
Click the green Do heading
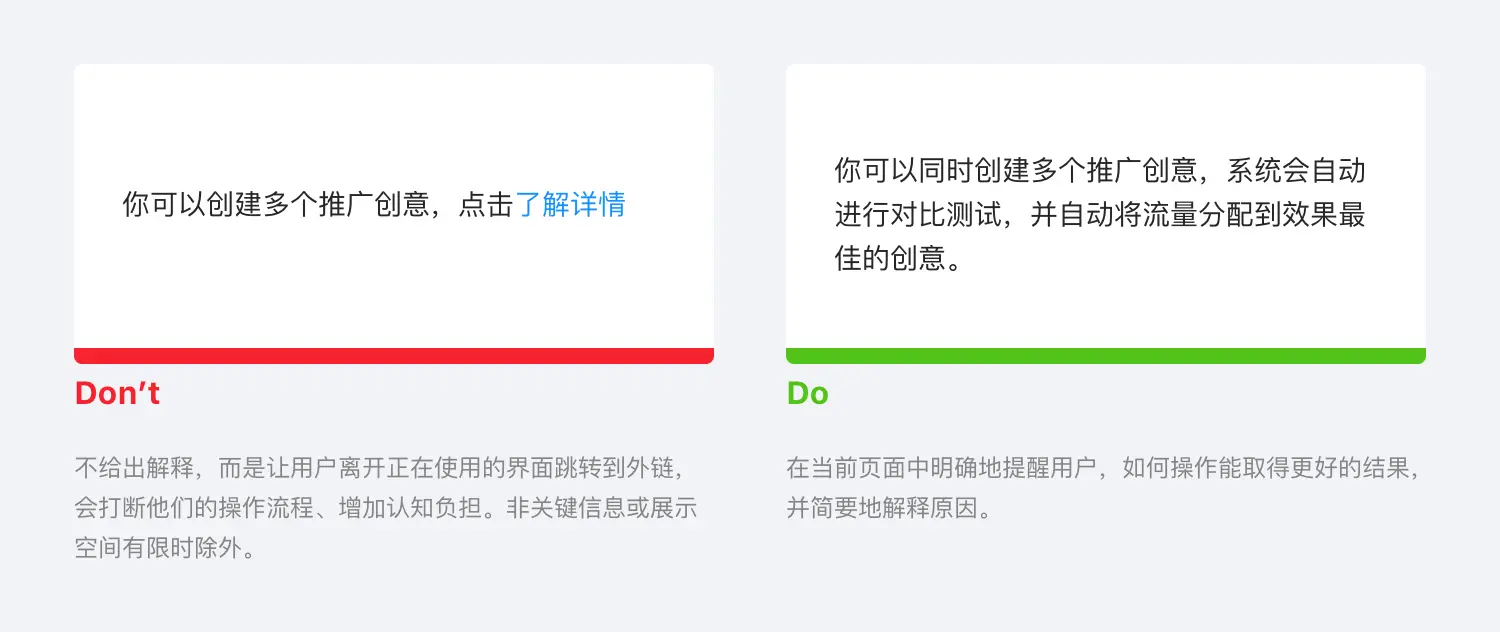click(x=807, y=394)
